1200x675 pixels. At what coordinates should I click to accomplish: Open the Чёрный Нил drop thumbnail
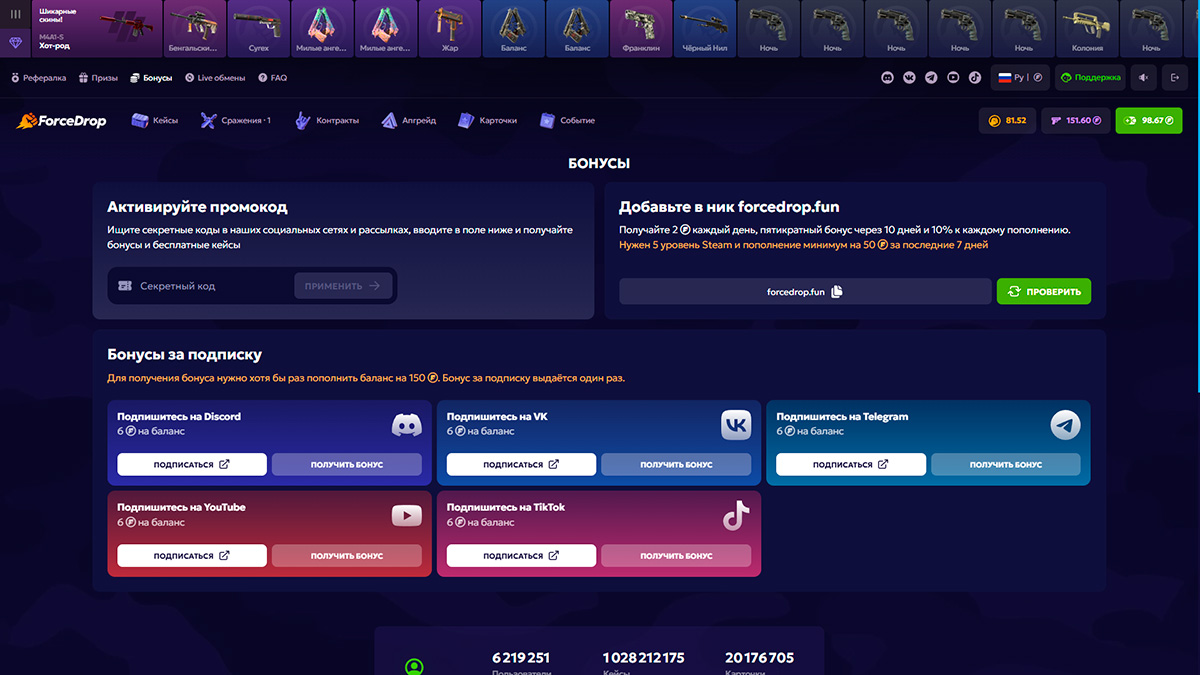pos(705,28)
